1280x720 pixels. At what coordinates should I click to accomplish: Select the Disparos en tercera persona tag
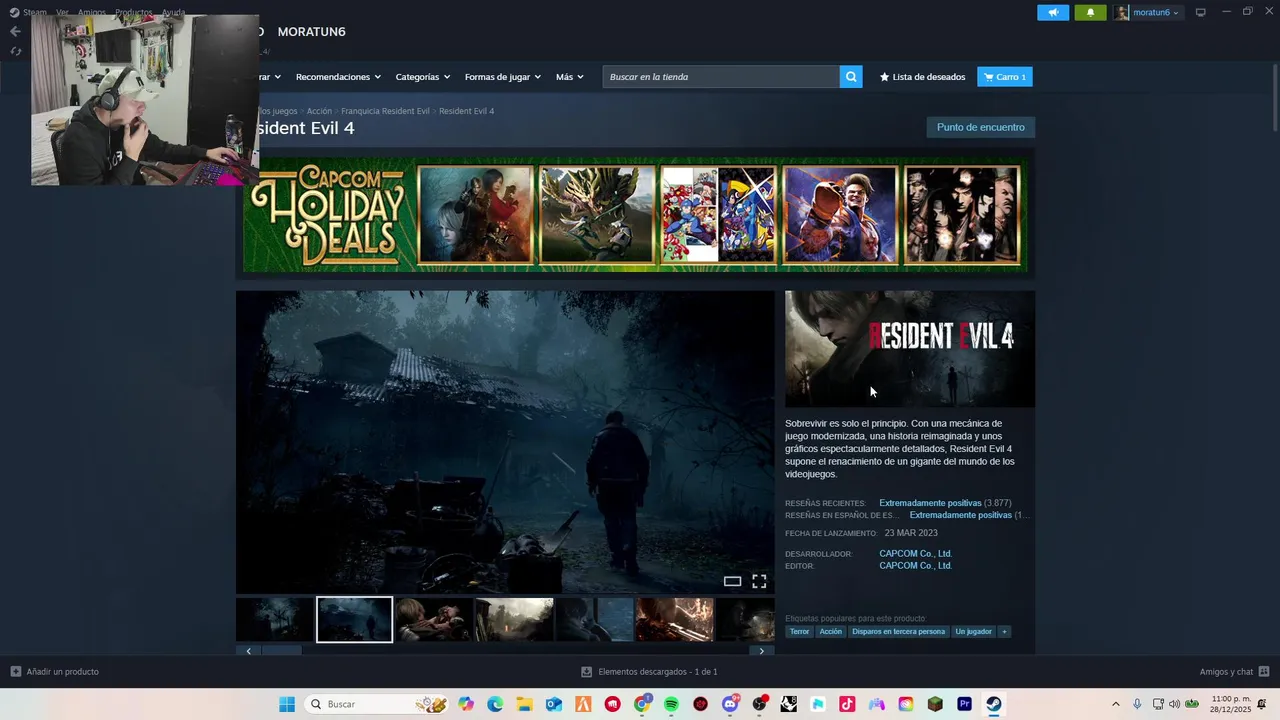[898, 632]
